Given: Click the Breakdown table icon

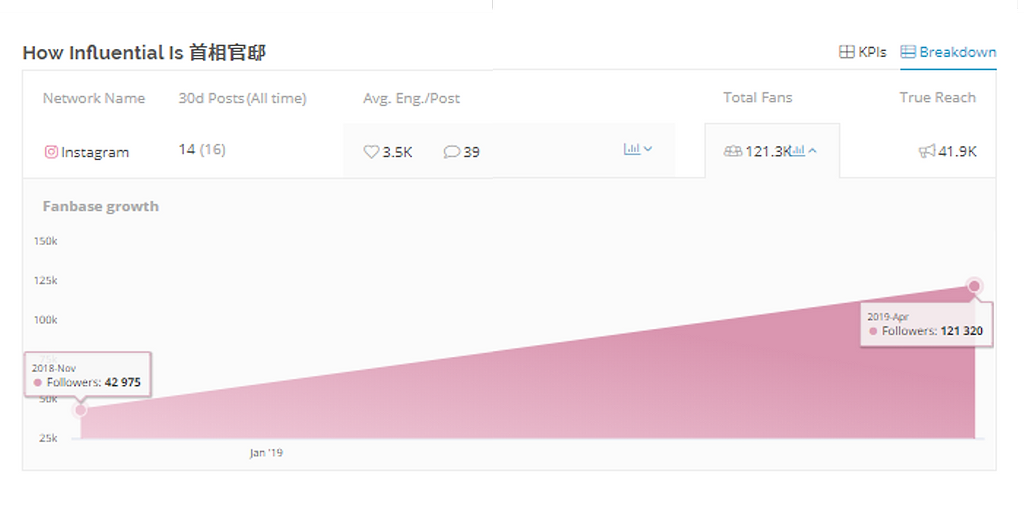Looking at the screenshot, I should (908, 52).
